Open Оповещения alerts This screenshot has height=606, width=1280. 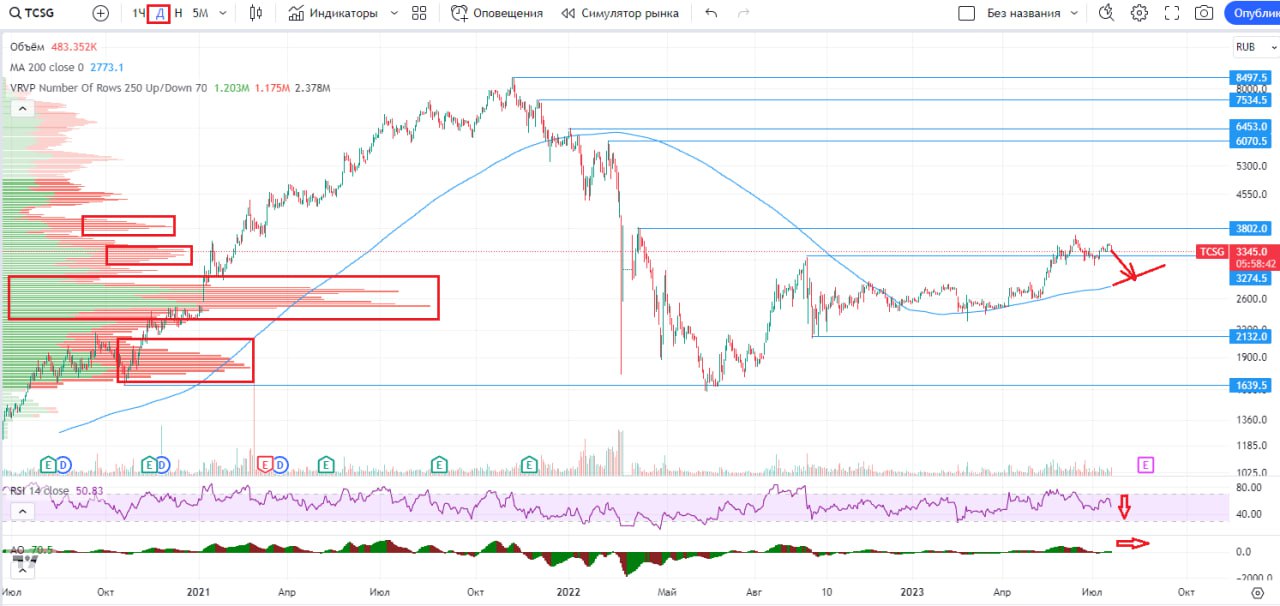tap(497, 13)
